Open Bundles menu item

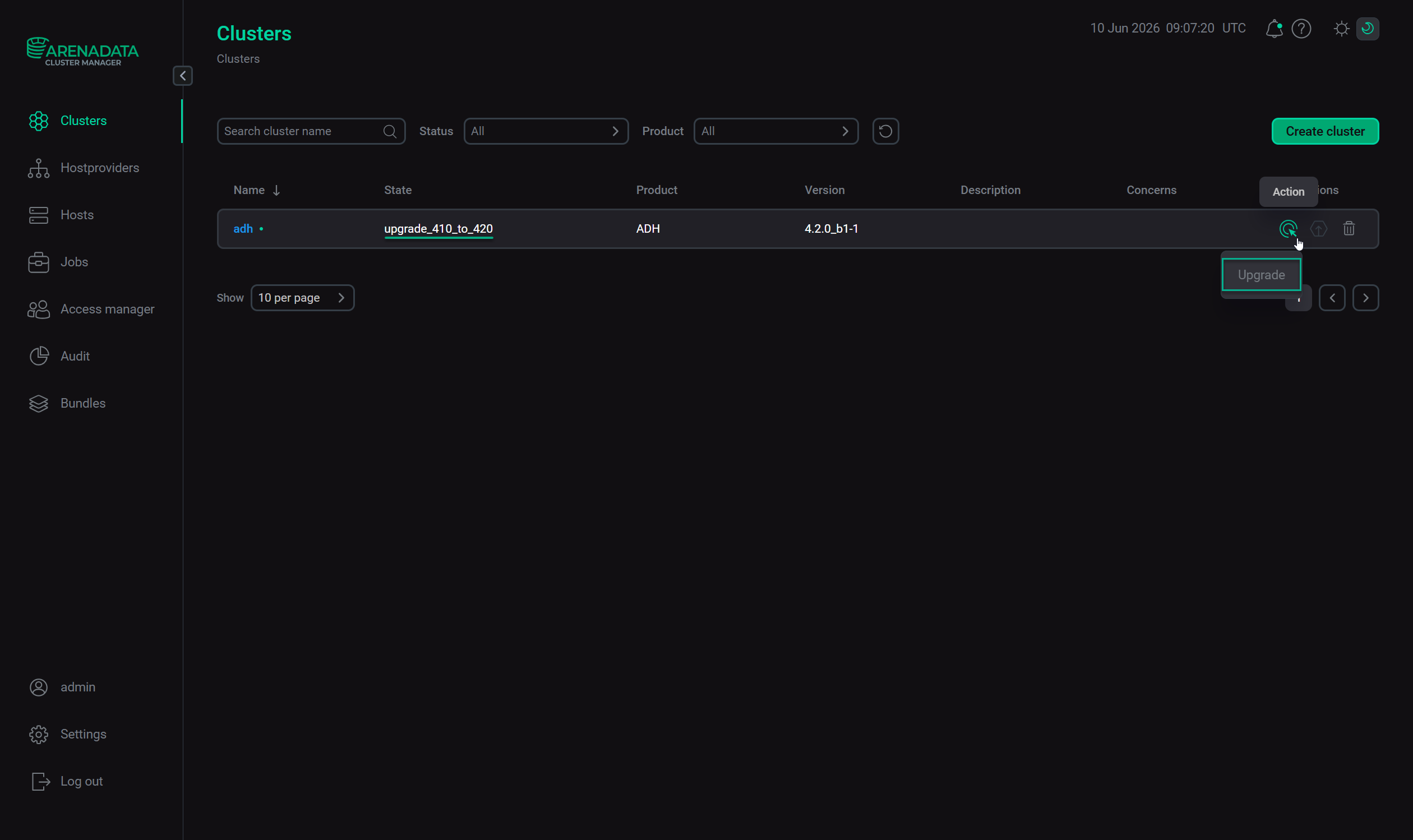tap(83, 403)
